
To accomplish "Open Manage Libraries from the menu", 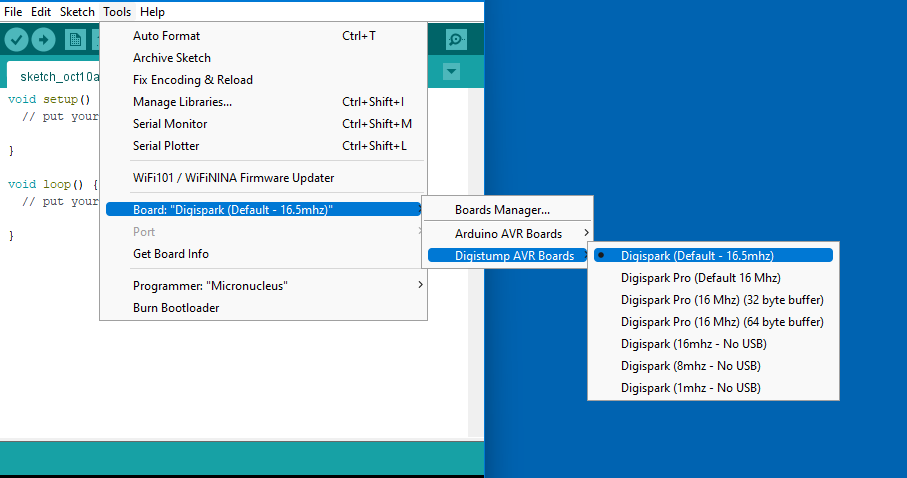I will click(x=264, y=102).
